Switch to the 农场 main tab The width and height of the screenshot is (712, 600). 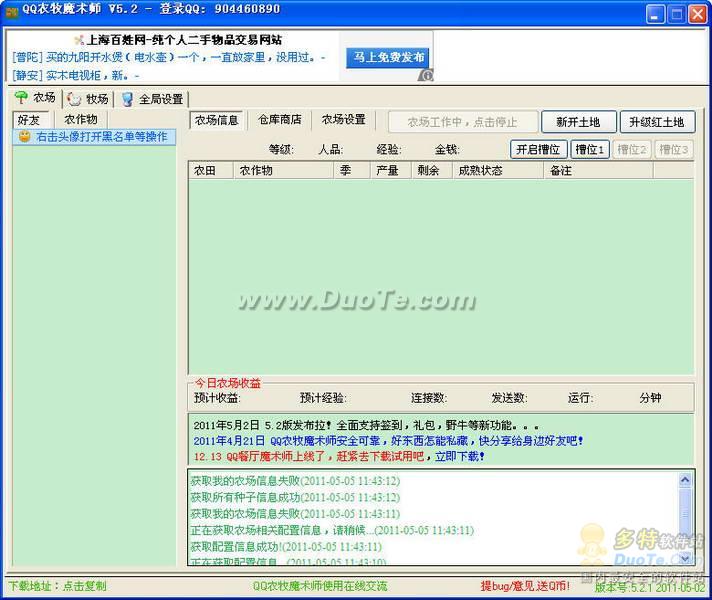click(x=35, y=98)
